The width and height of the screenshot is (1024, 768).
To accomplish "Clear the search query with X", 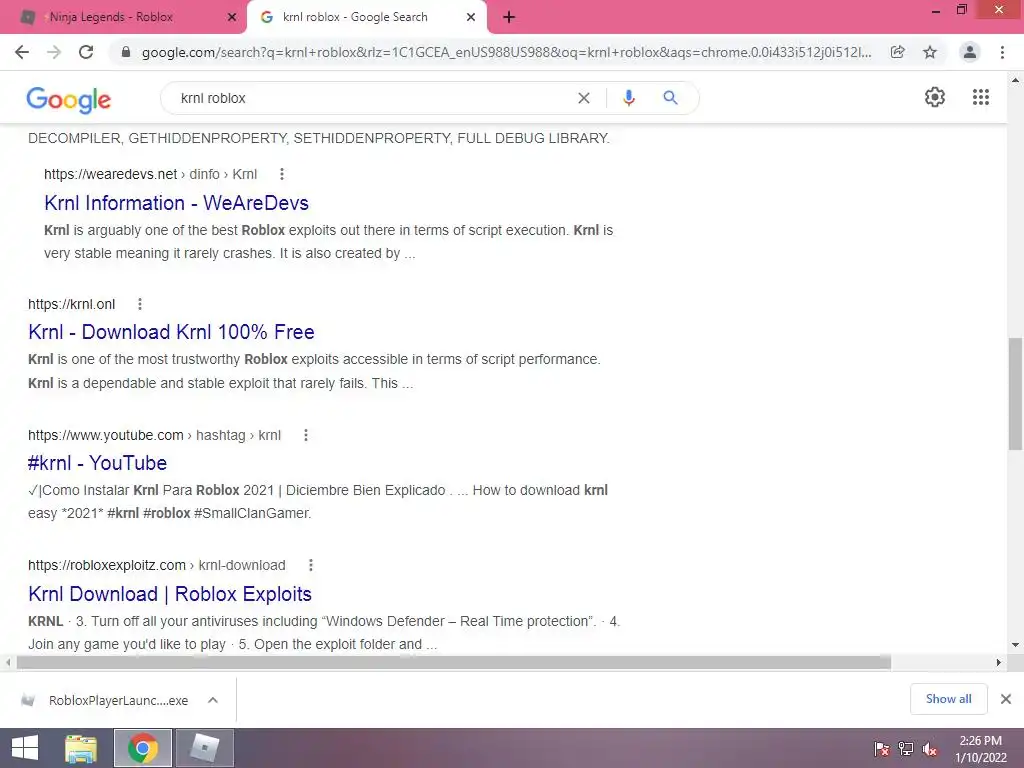I will 584,98.
